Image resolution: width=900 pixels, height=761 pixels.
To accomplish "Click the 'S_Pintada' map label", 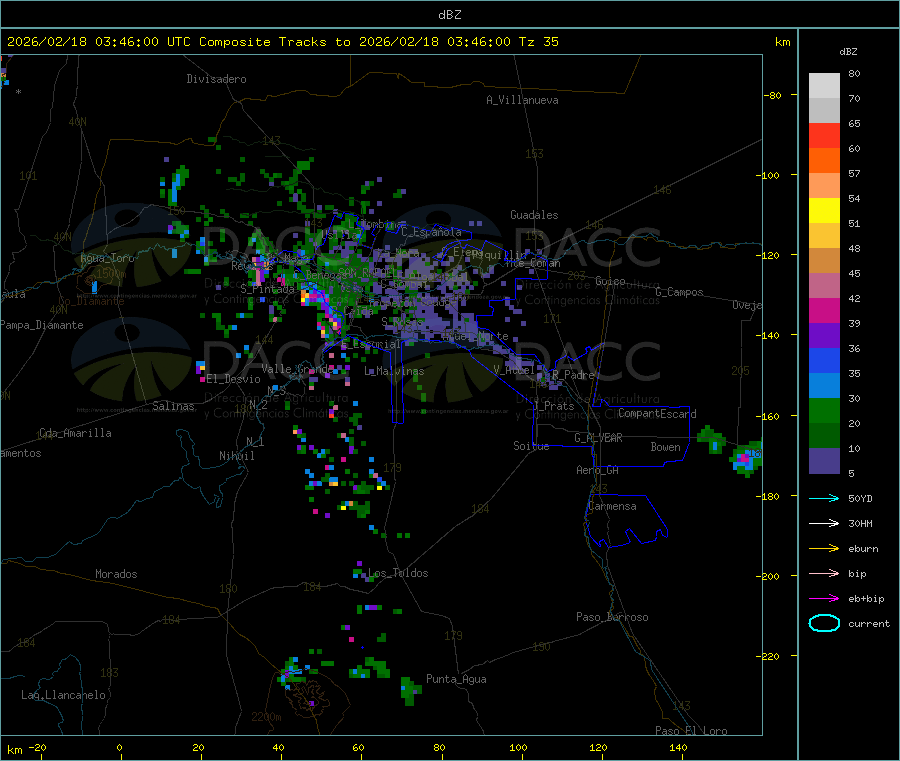I will pyautogui.click(x=267, y=289).
